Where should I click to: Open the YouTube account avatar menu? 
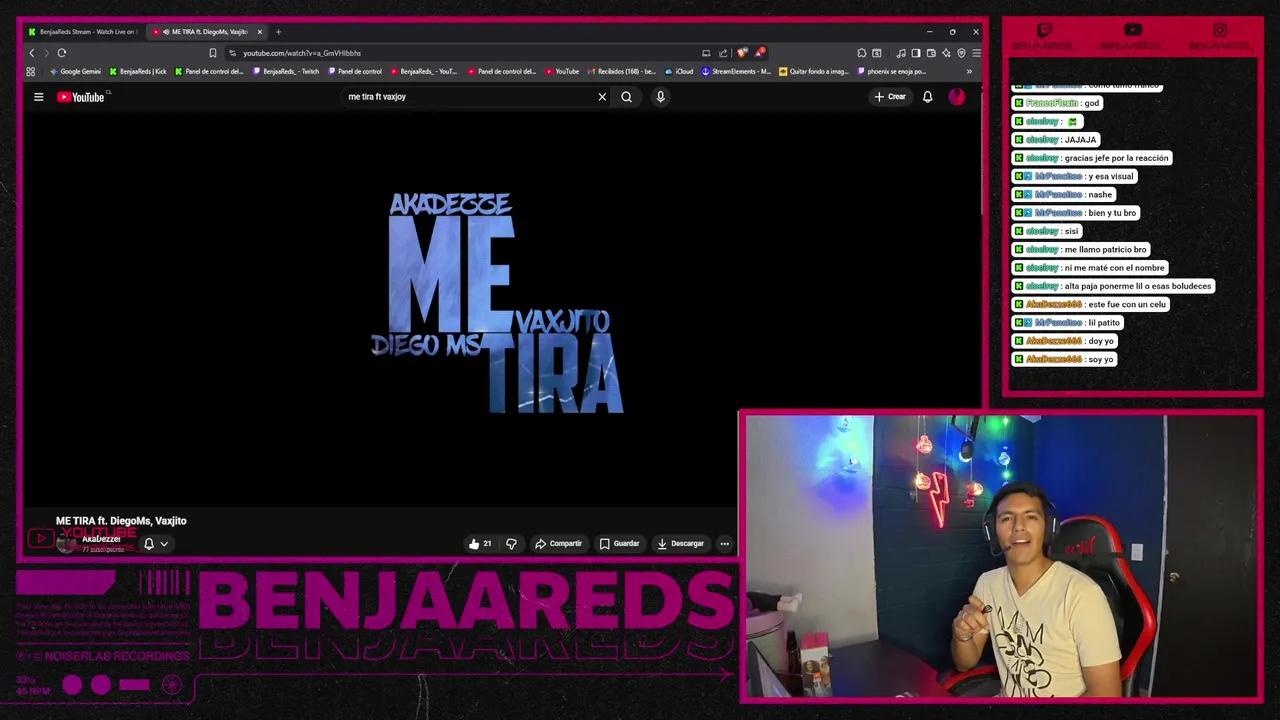[957, 97]
